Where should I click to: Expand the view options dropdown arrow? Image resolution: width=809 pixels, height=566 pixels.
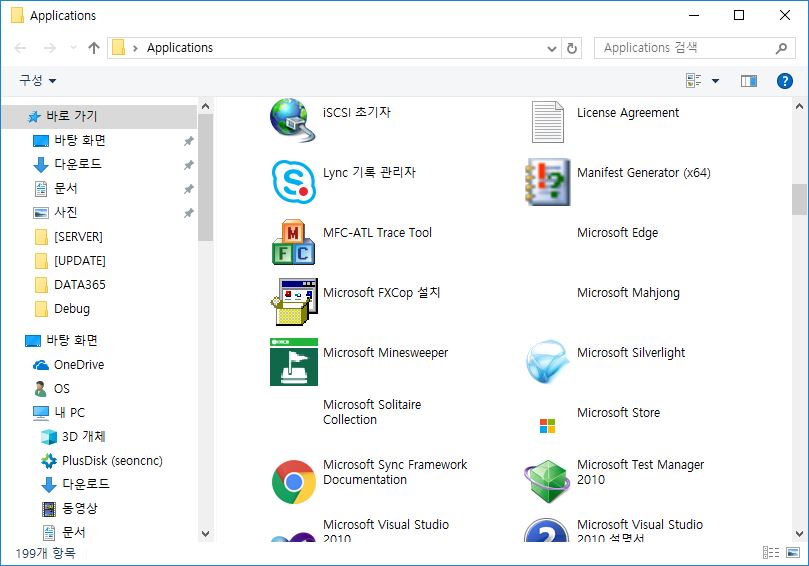pyautogui.click(x=715, y=80)
